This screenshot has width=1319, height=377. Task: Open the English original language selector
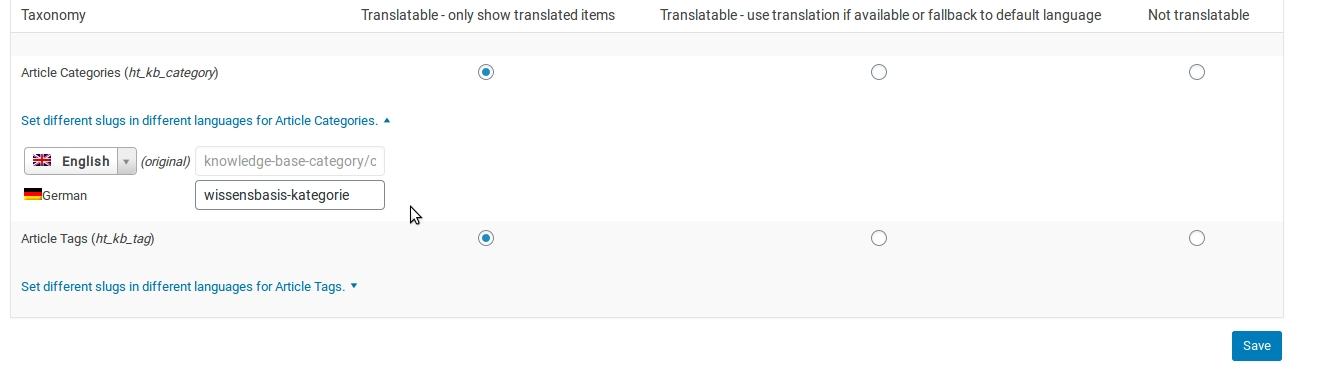click(80, 161)
